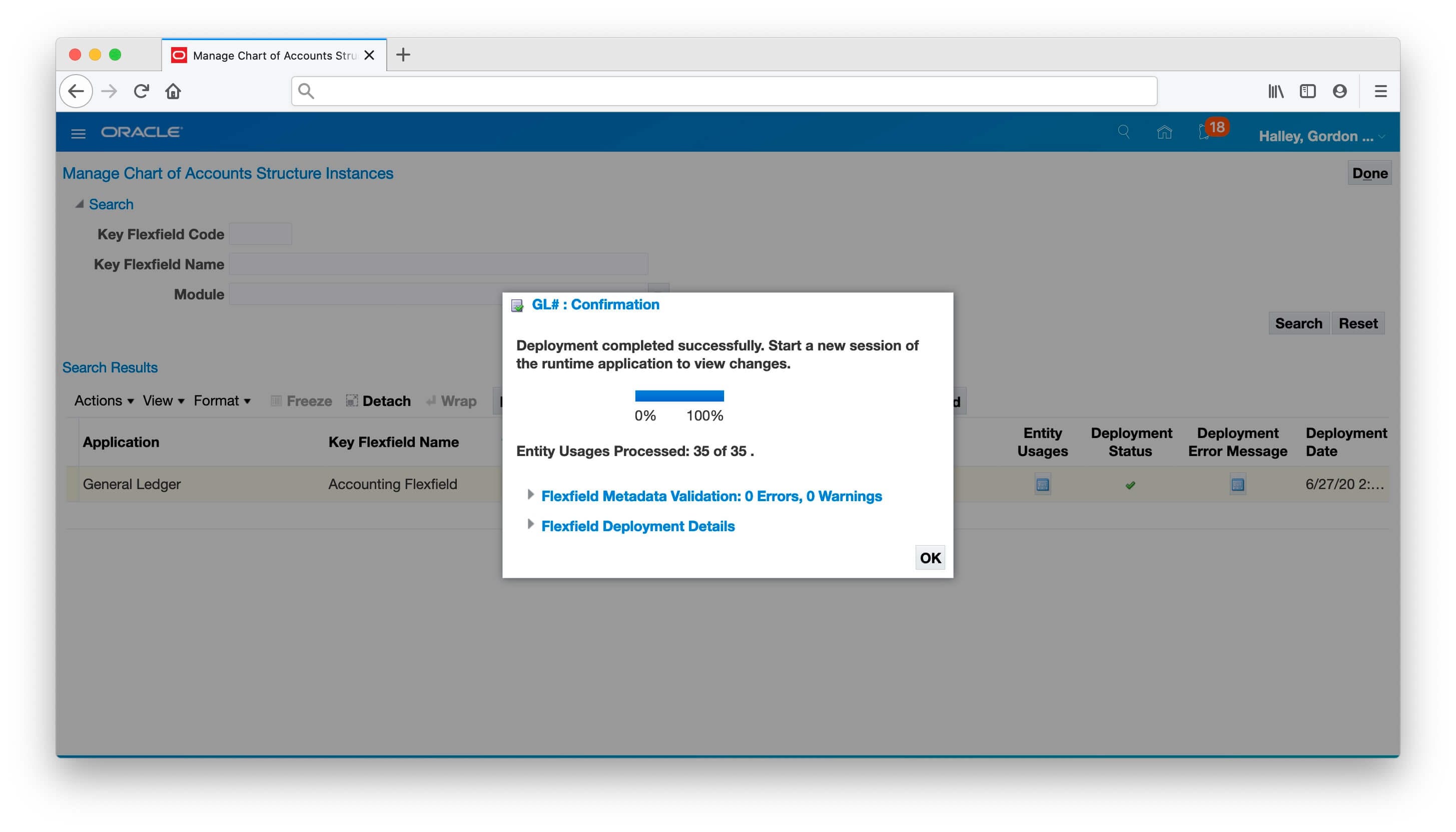Expand Flexfield Deployment Details
1456x832 pixels.
coord(530,524)
